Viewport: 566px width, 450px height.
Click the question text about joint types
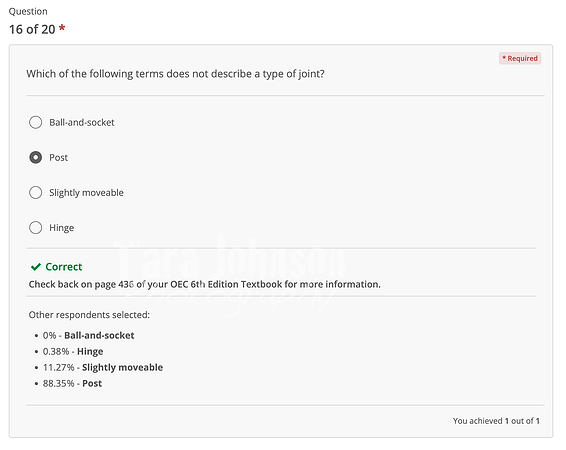(x=175, y=74)
